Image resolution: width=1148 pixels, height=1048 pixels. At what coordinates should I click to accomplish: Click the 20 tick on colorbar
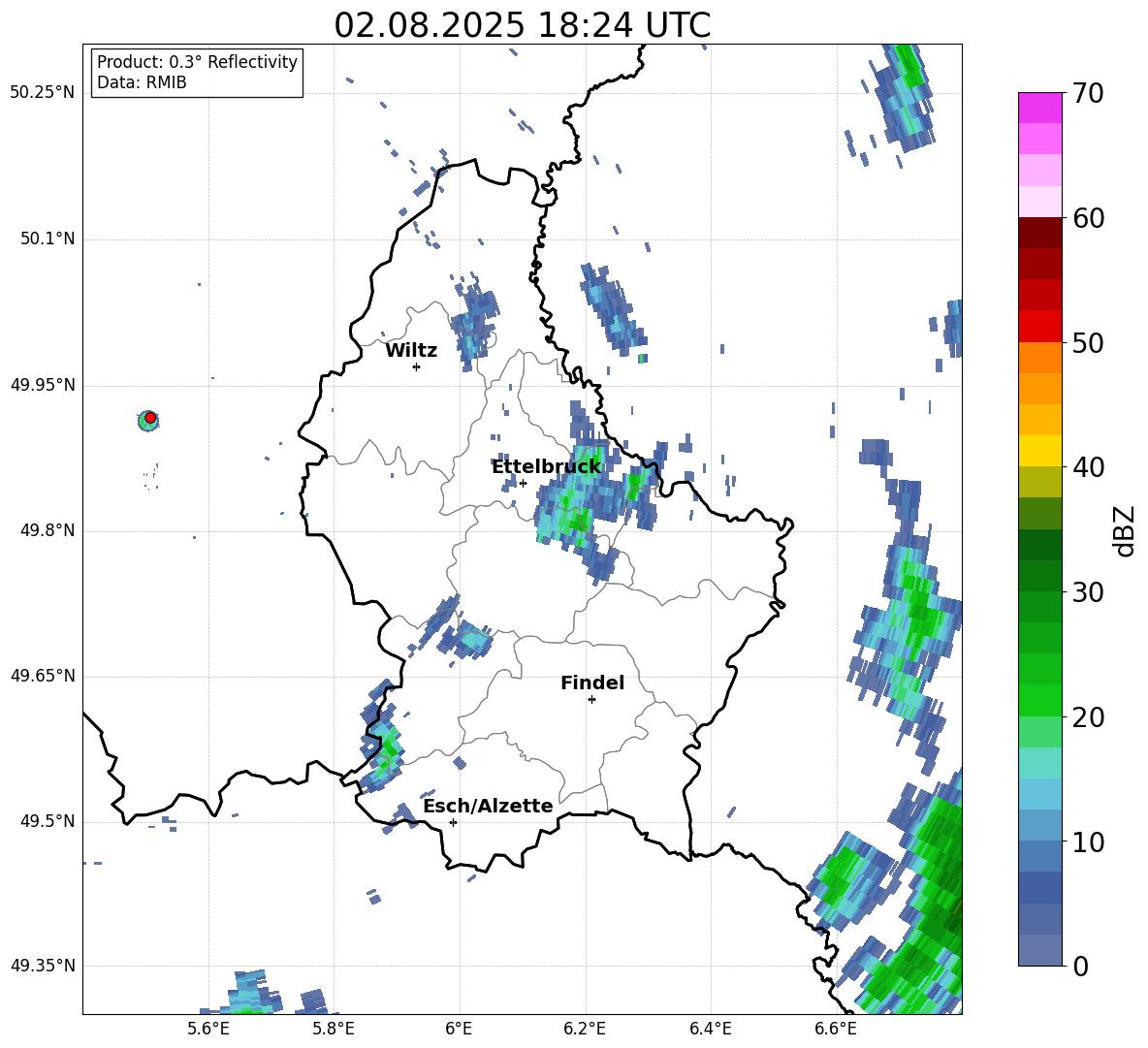(1088, 717)
